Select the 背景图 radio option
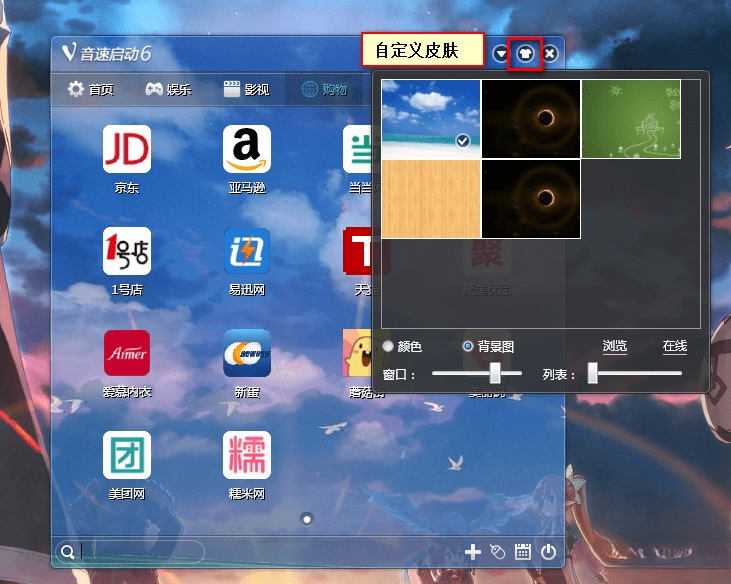This screenshot has height=584, width=731. (x=489, y=346)
